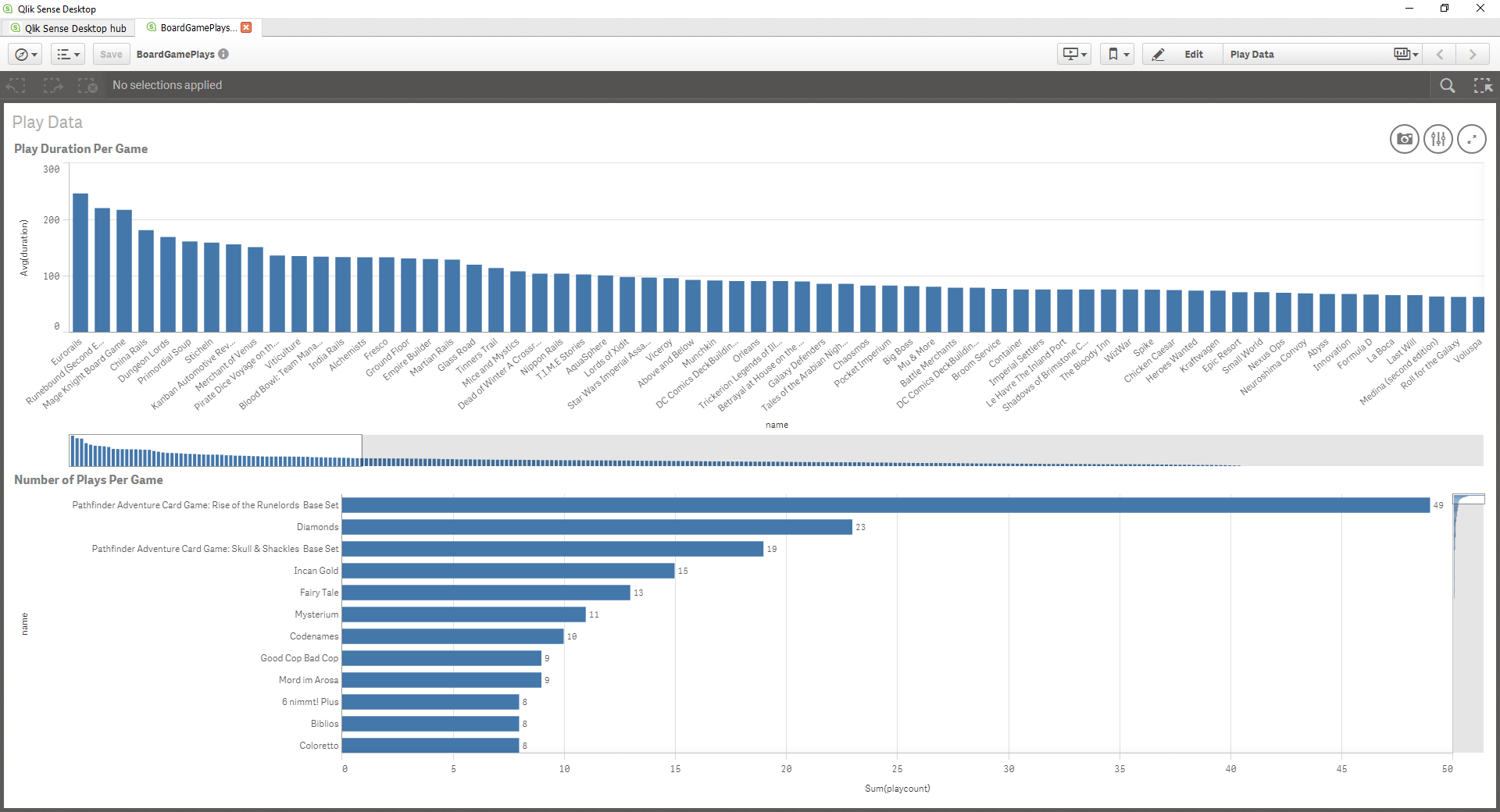Open smart search magnifier

[x=1448, y=85]
